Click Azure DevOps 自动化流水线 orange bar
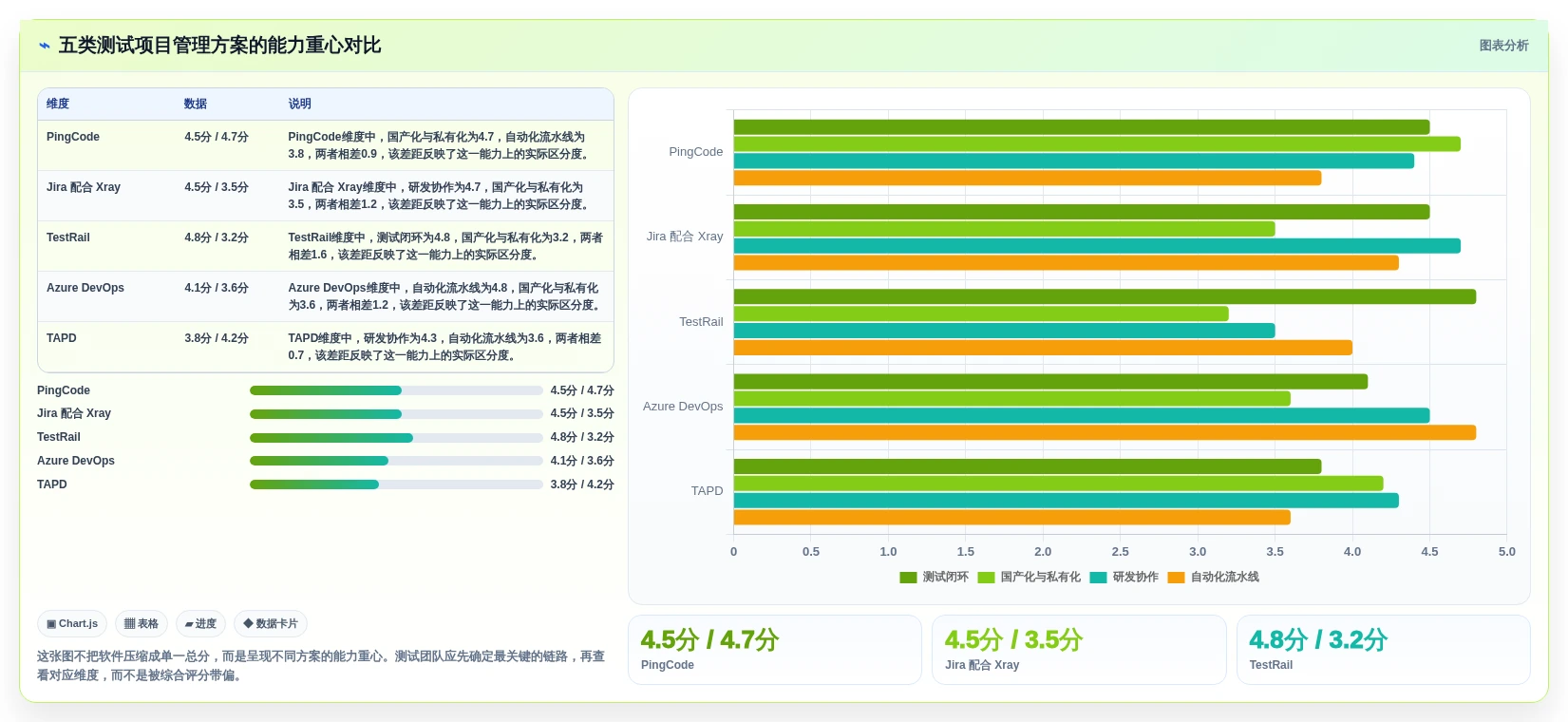The image size is (1568, 722). click(1105, 432)
